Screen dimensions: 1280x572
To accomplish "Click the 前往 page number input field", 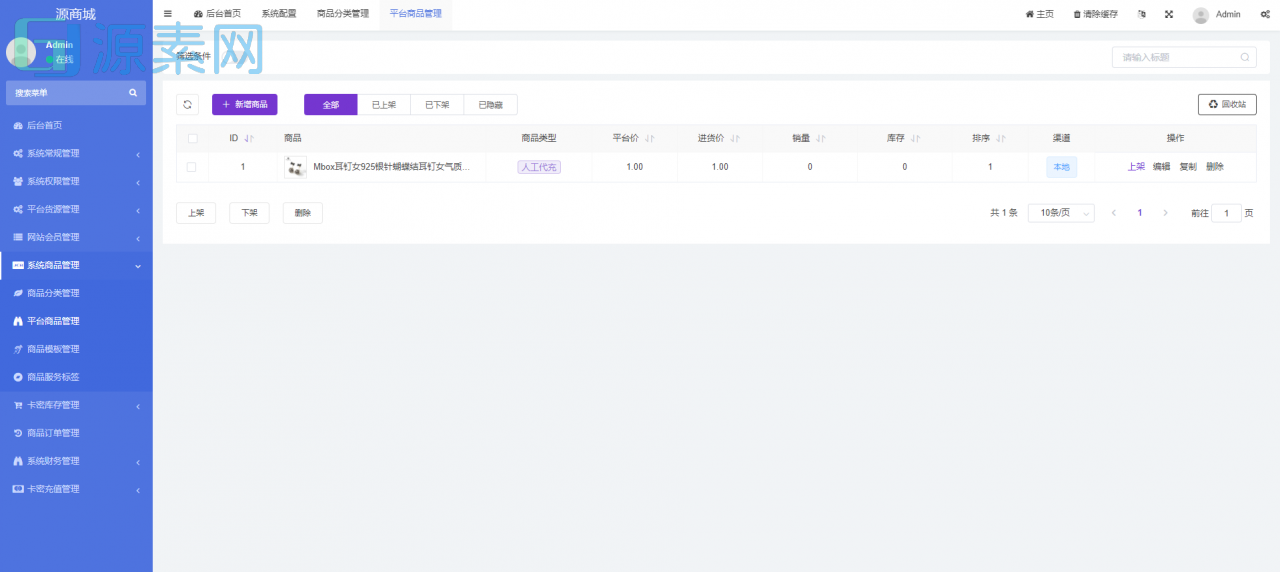I will tap(1226, 213).
